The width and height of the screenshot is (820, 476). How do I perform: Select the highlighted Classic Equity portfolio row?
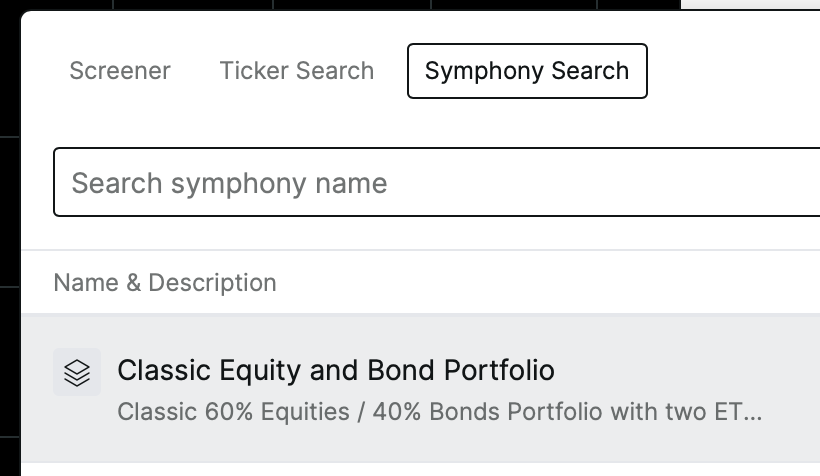[421, 388]
